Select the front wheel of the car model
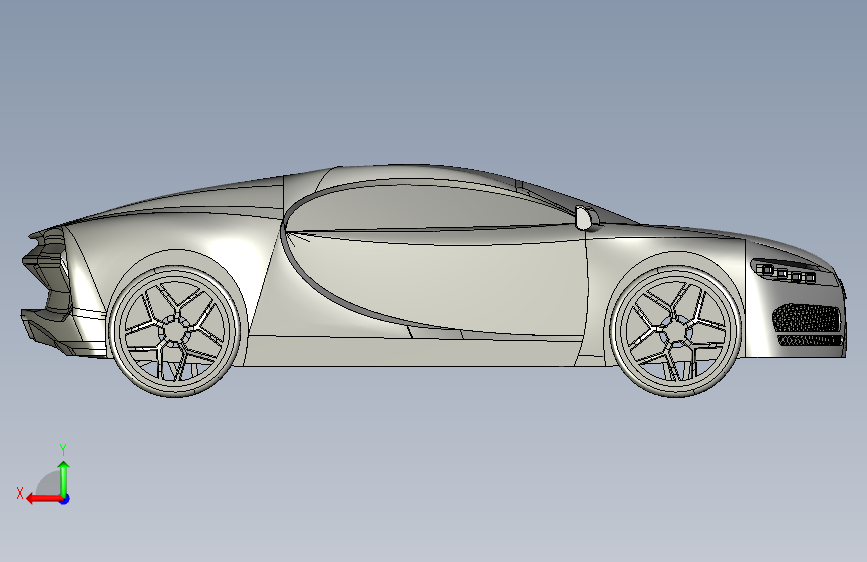Screen dimensions: 867x562 click(676, 330)
